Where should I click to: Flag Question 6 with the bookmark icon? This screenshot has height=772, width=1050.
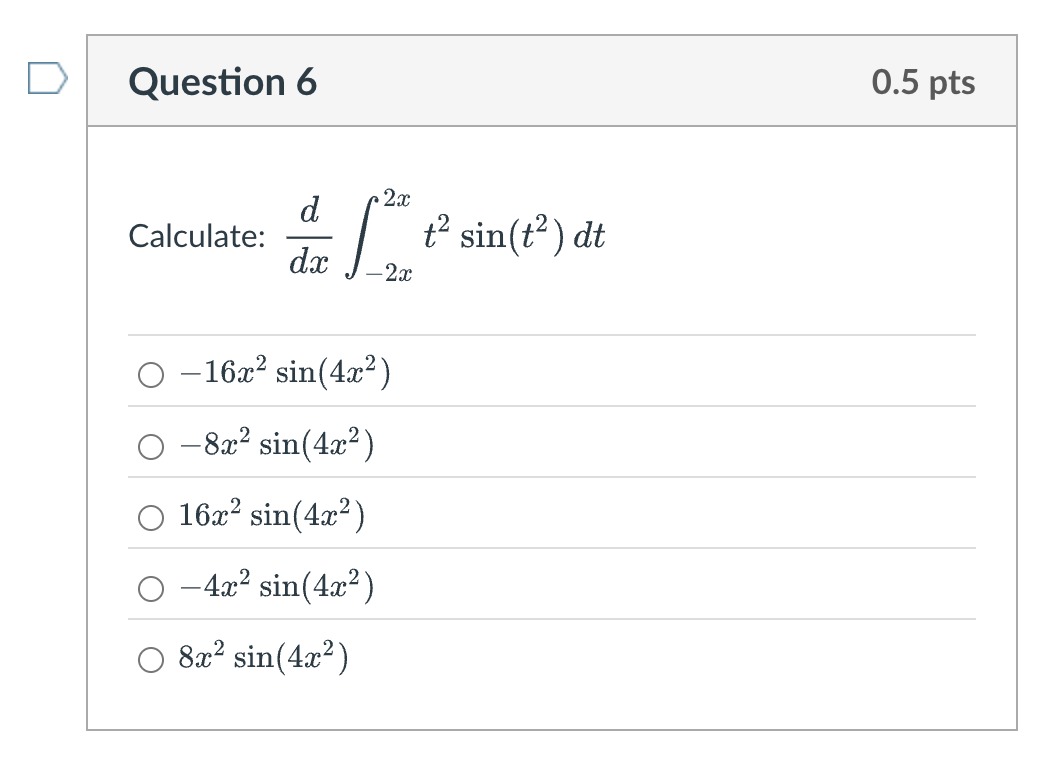[x=48, y=78]
